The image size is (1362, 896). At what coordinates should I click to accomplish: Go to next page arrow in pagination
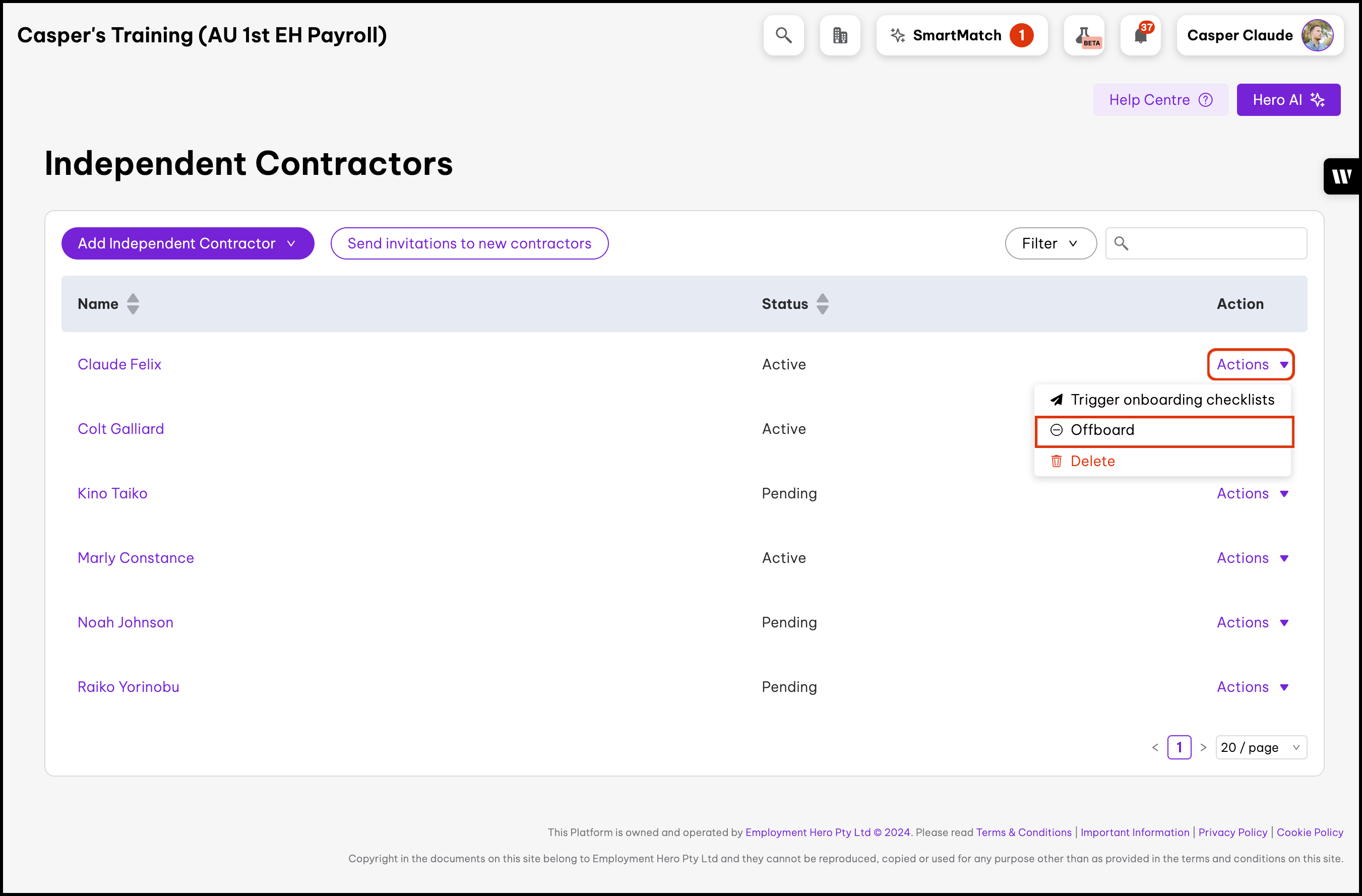pos(1204,747)
